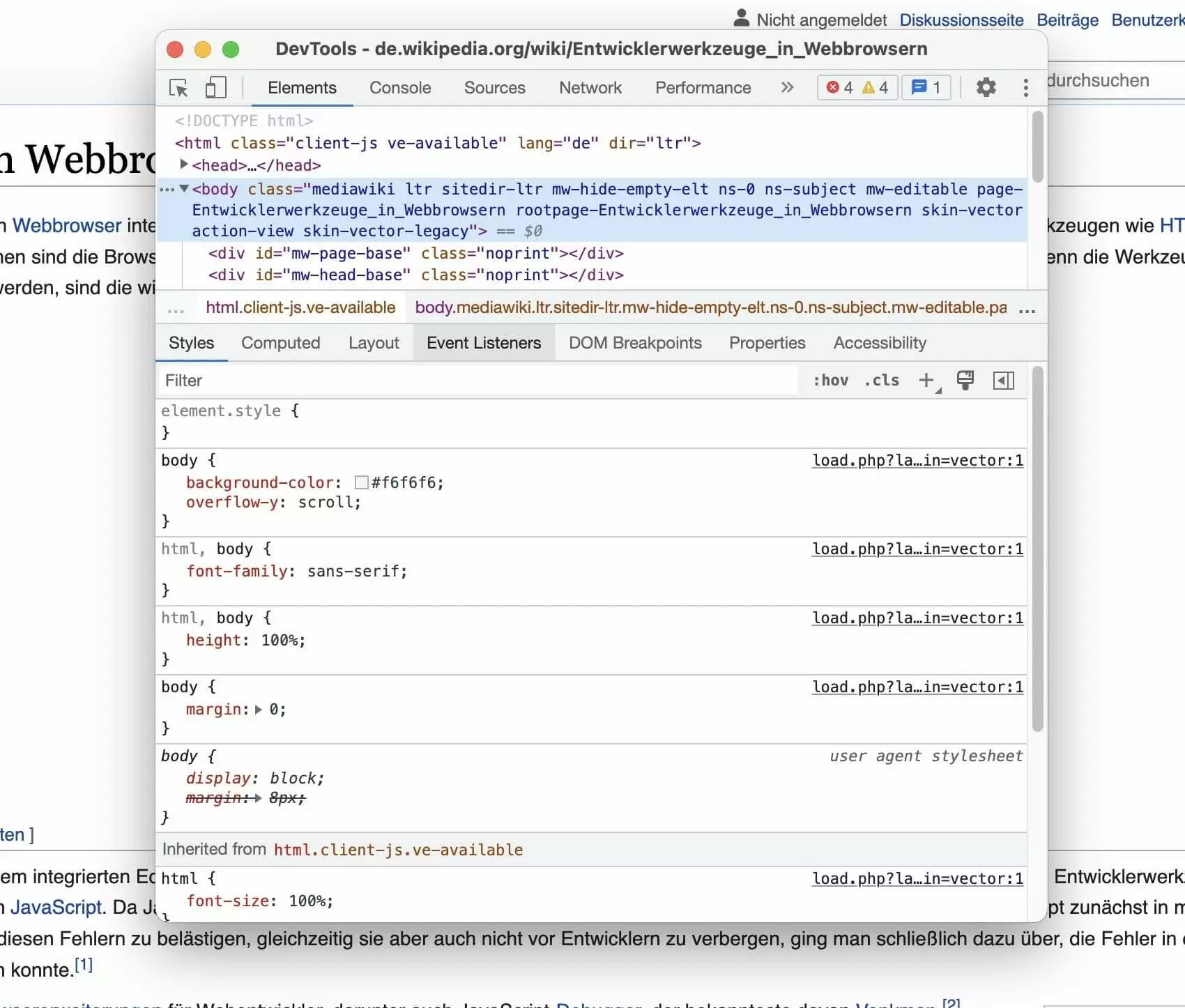1185x1008 pixels.
Task: Click the new style rule plus icon
Action: coord(926,381)
